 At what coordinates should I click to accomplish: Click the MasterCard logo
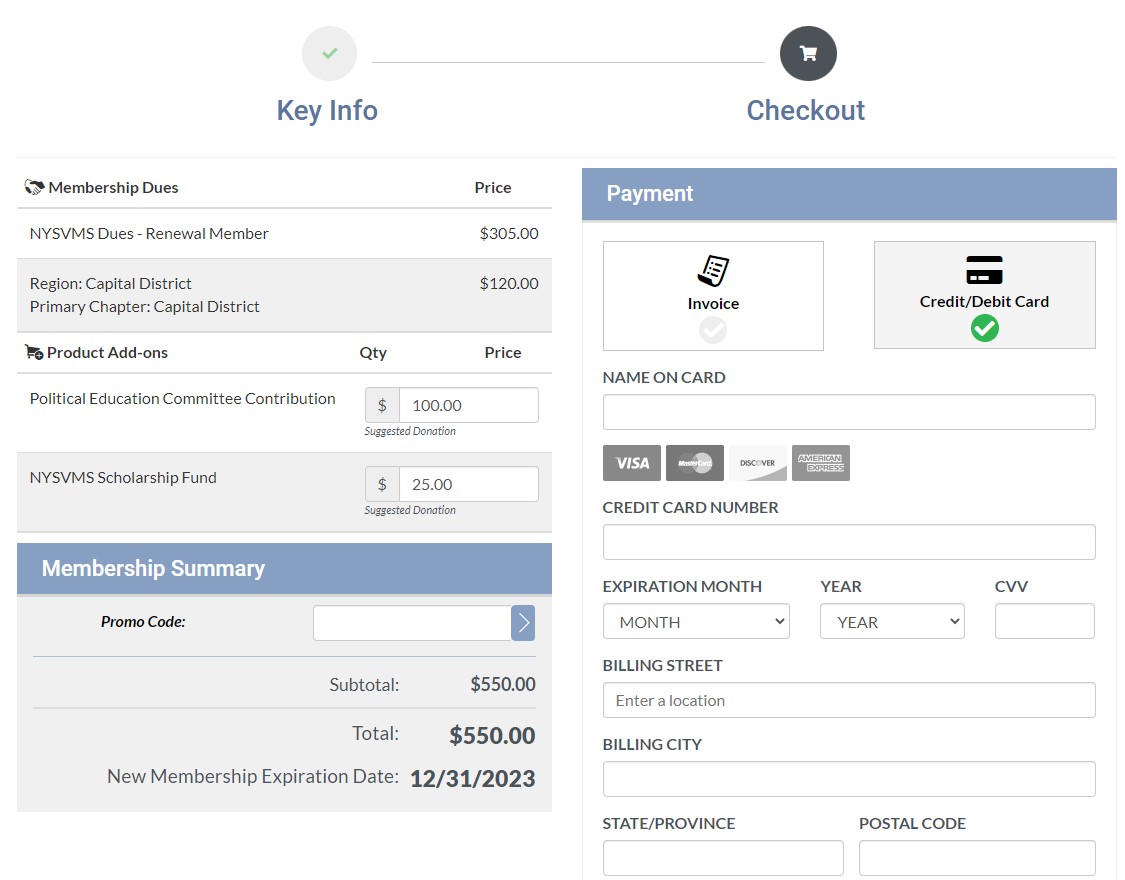tap(695, 463)
